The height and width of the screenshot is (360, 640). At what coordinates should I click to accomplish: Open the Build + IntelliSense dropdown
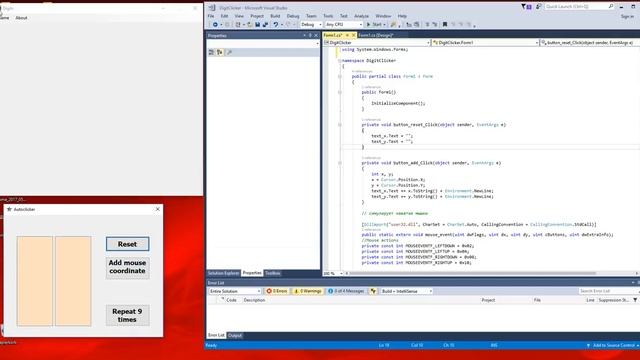[407, 291]
